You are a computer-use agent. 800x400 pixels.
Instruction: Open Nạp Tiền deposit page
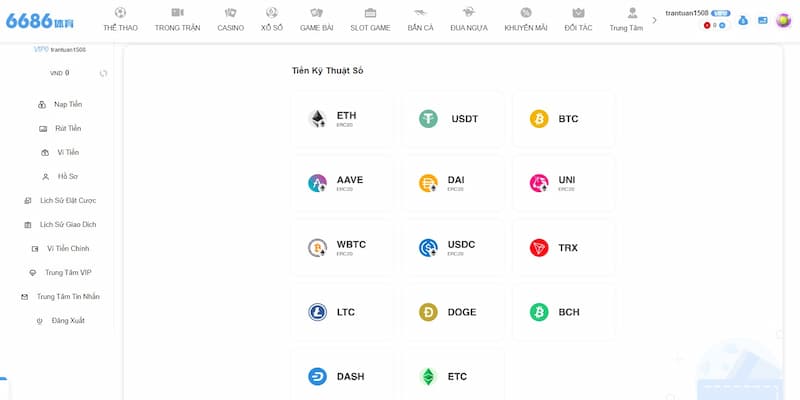click(x=60, y=104)
